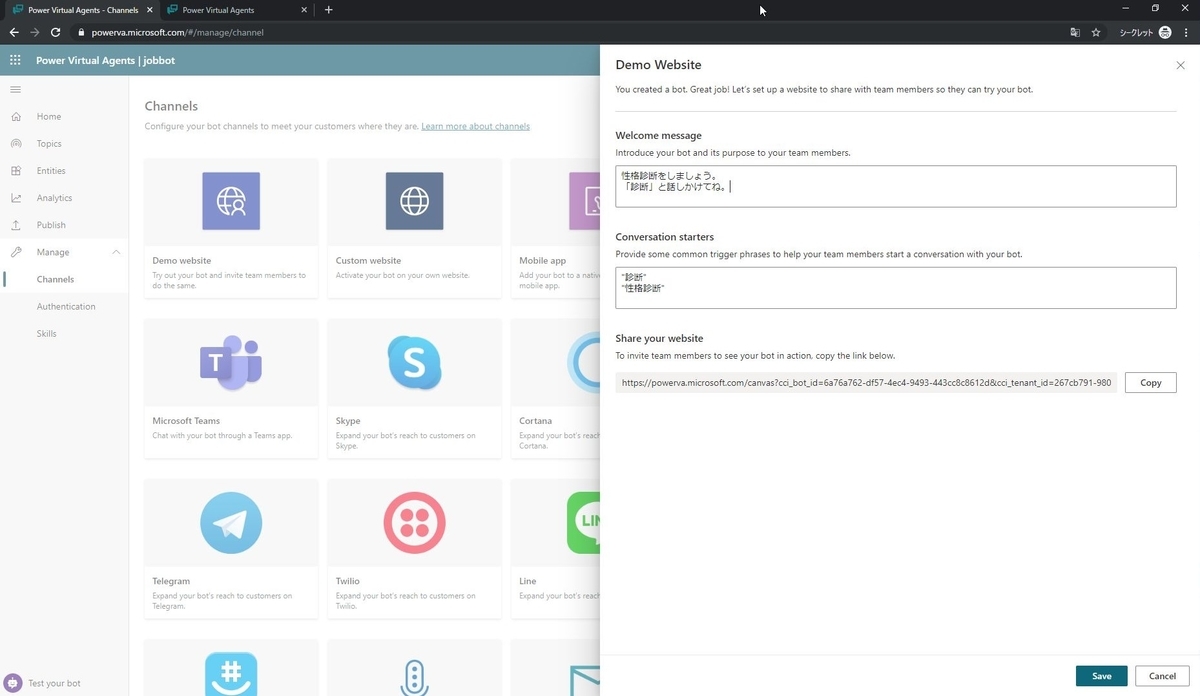Click the Topics sidebar icon
Viewport: 1200px width, 696px height.
pyautogui.click(x=16, y=144)
